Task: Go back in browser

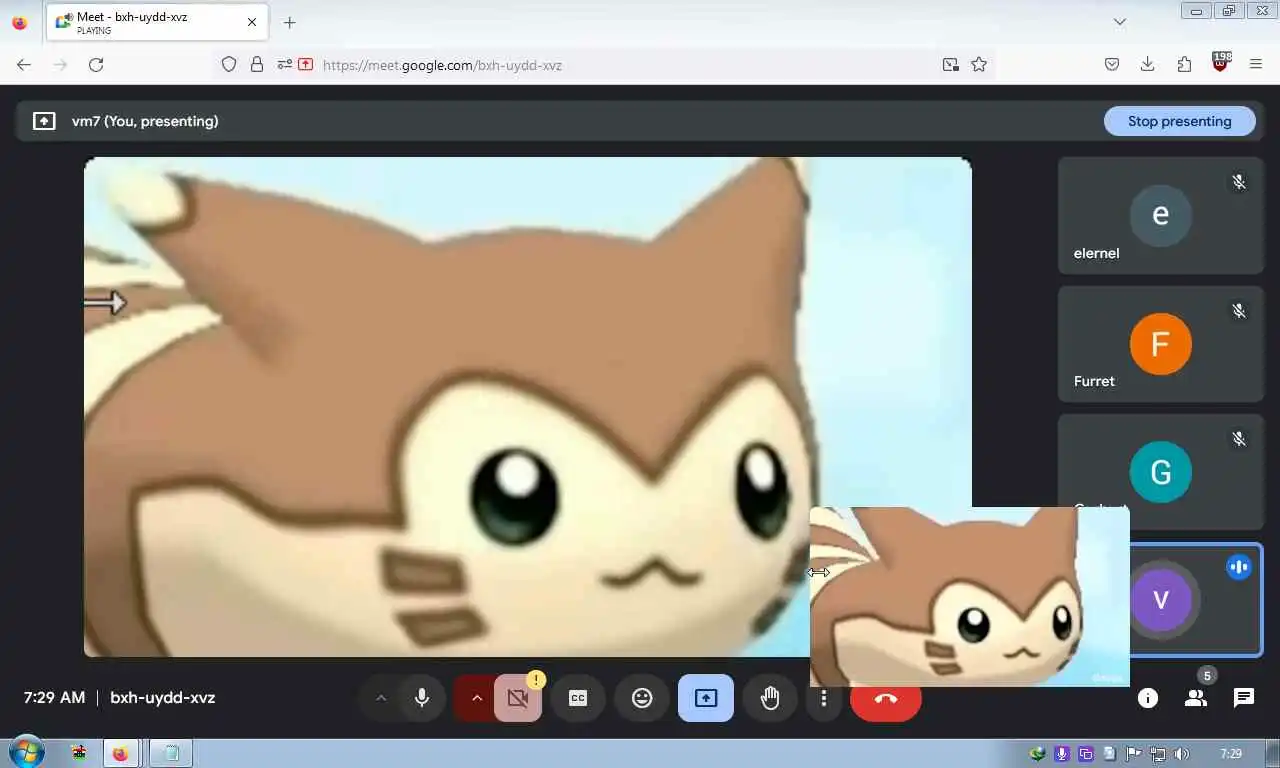Action: [x=24, y=65]
